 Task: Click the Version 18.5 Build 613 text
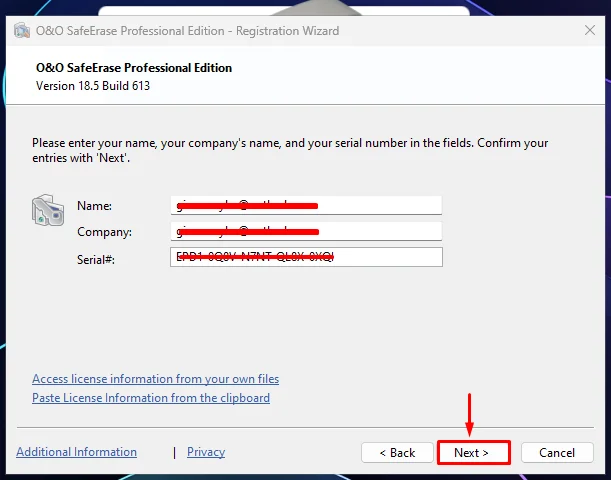[x=93, y=86]
